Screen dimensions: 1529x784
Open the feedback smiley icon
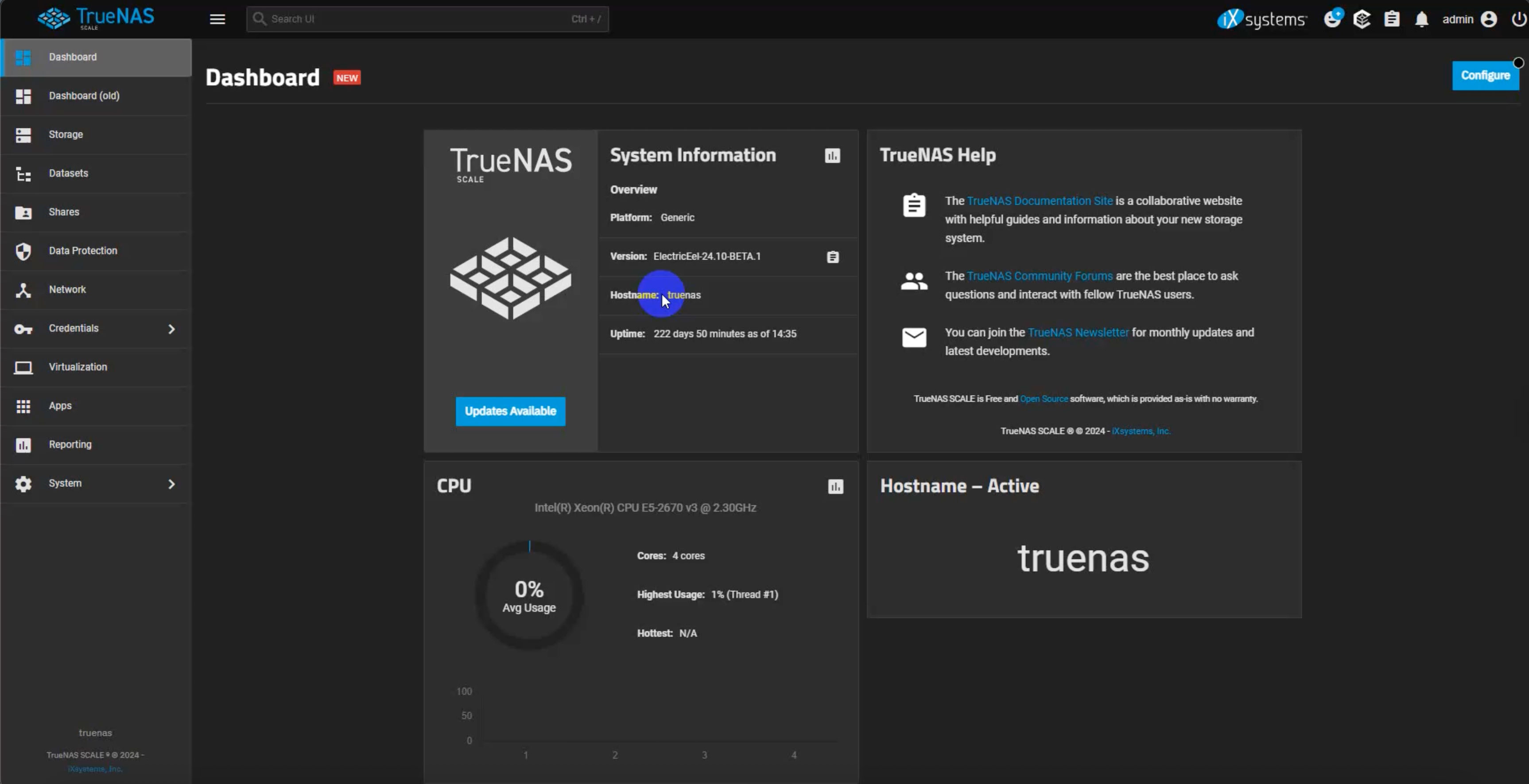coord(1332,19)
